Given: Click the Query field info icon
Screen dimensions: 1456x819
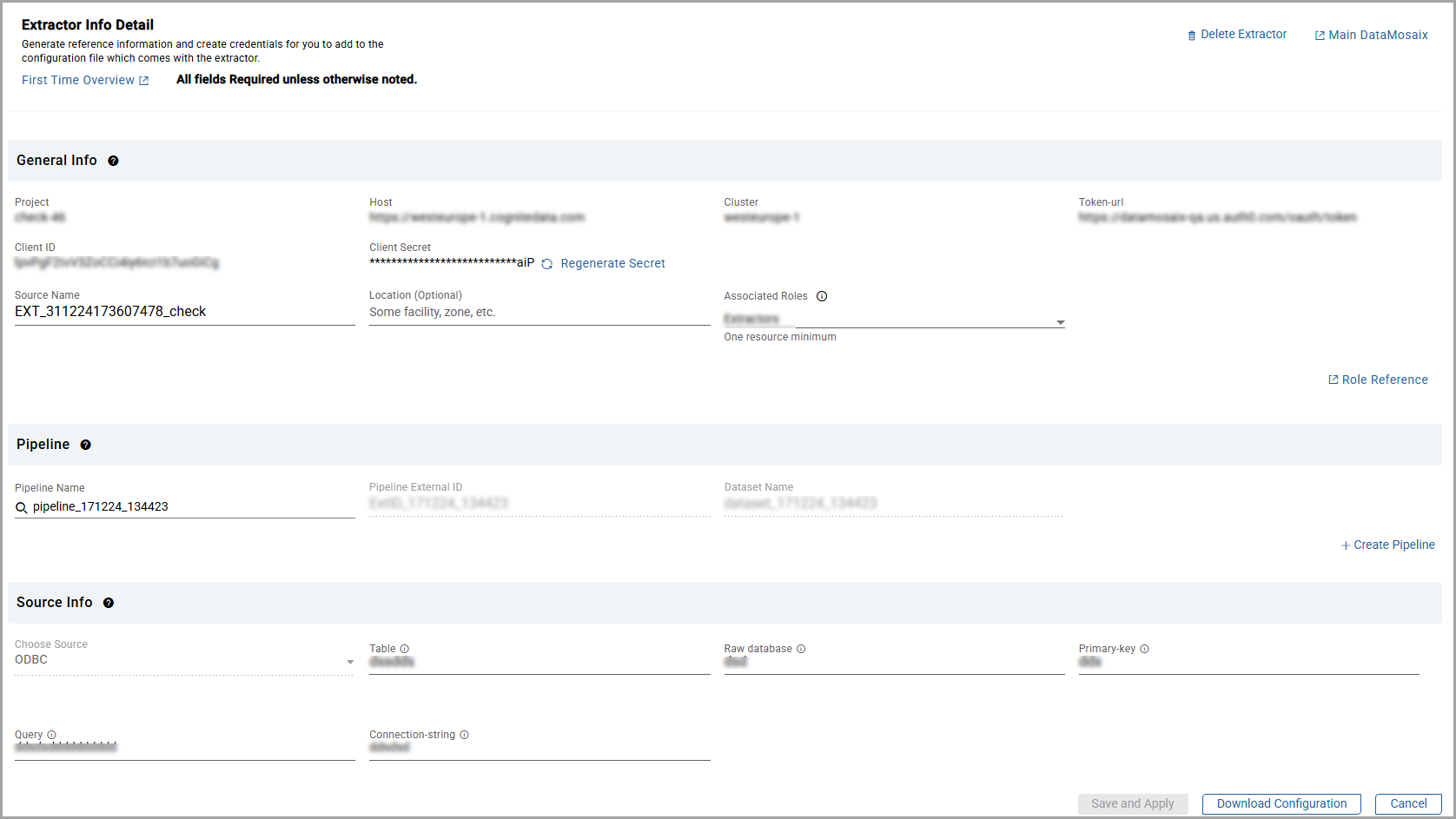Looking at the screenshot, I should click(x=51, y=735).
